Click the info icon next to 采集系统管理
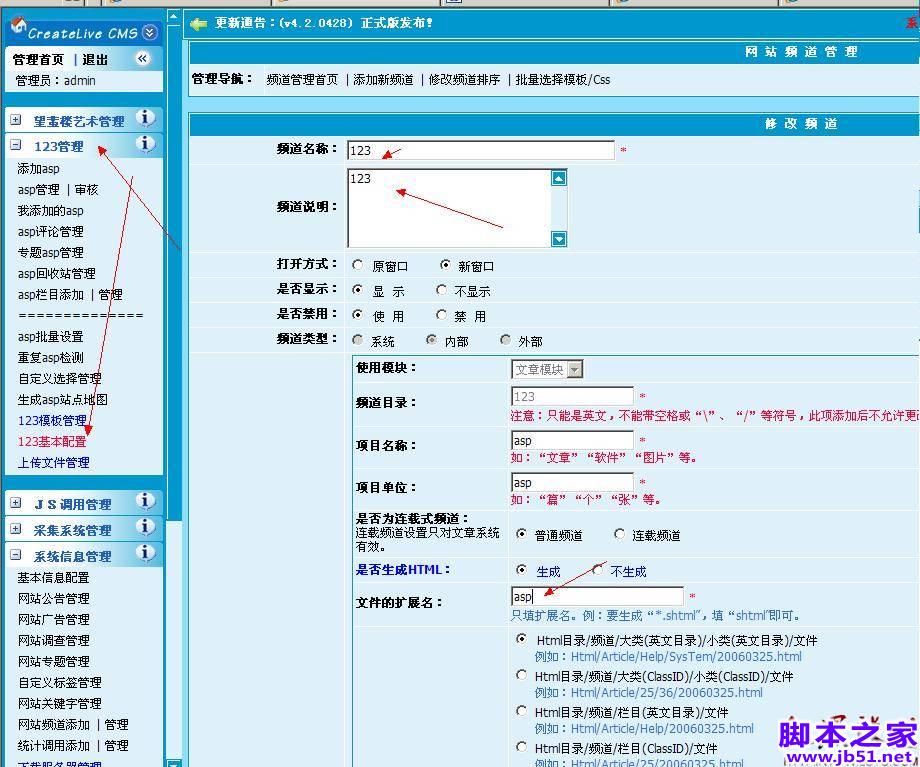 (144, 529)
